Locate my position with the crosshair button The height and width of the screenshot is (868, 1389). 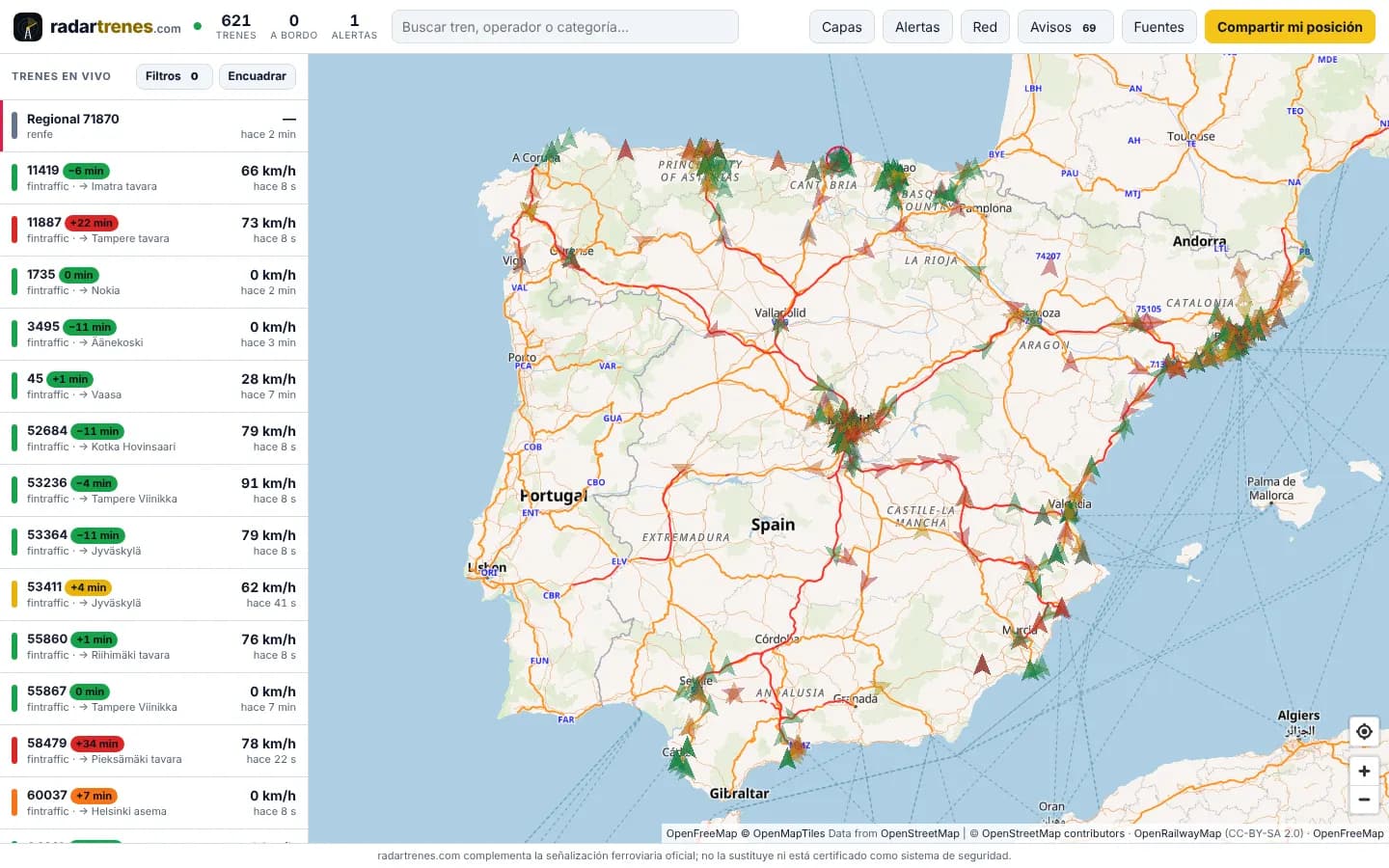[1364, 731]
